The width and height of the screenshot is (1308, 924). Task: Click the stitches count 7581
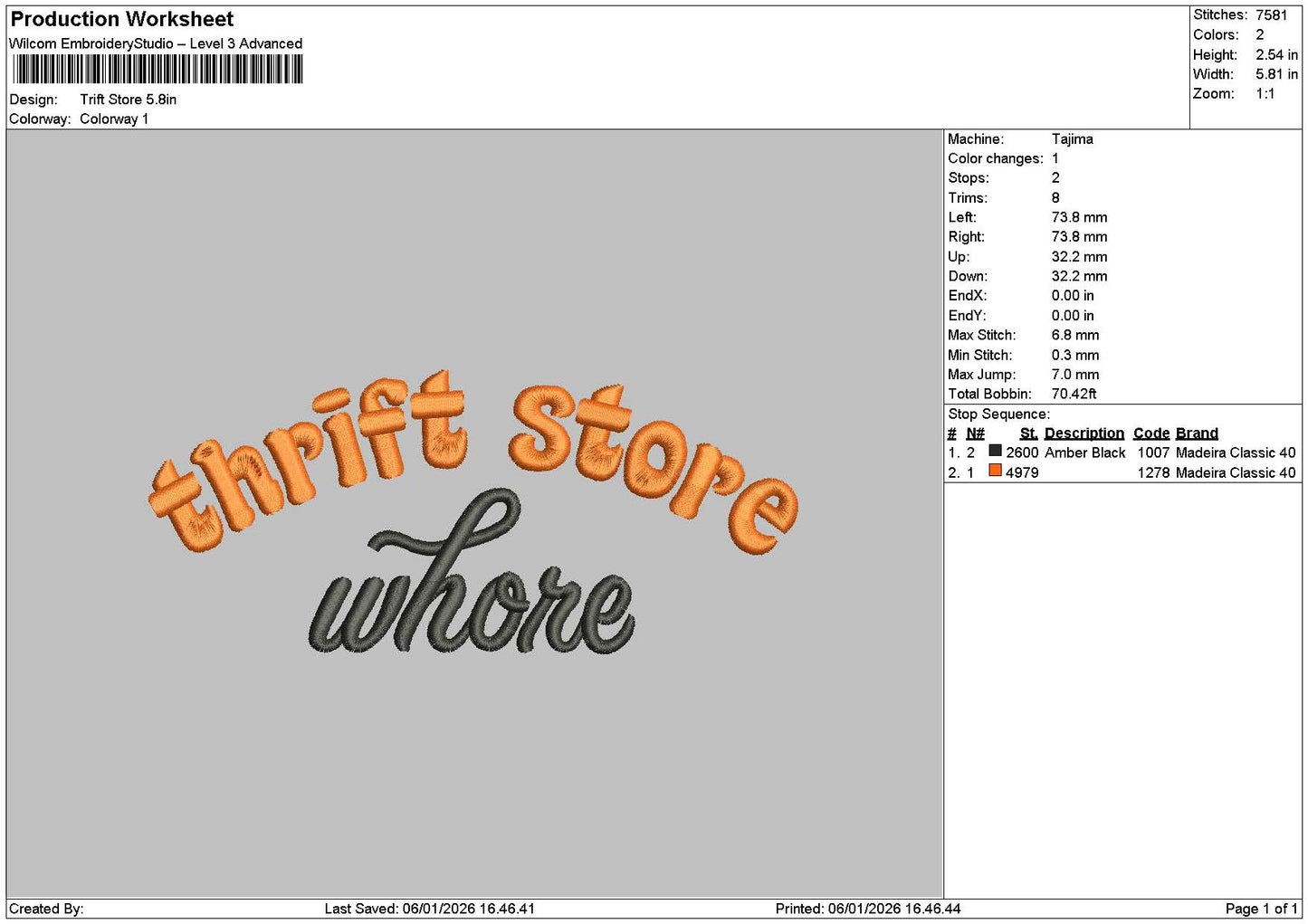1271,14
